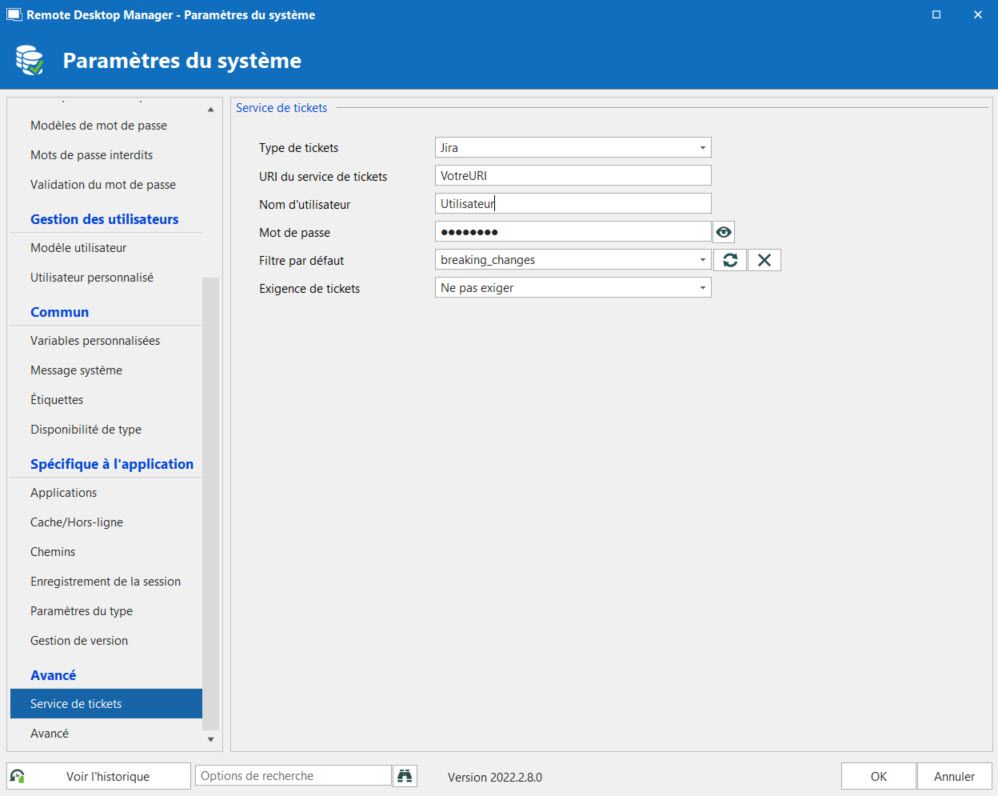This screenshot has height=796, width=998.
Task: Reveal password with the eye icon
Action: pyautogui.click(x=724, y=232)
